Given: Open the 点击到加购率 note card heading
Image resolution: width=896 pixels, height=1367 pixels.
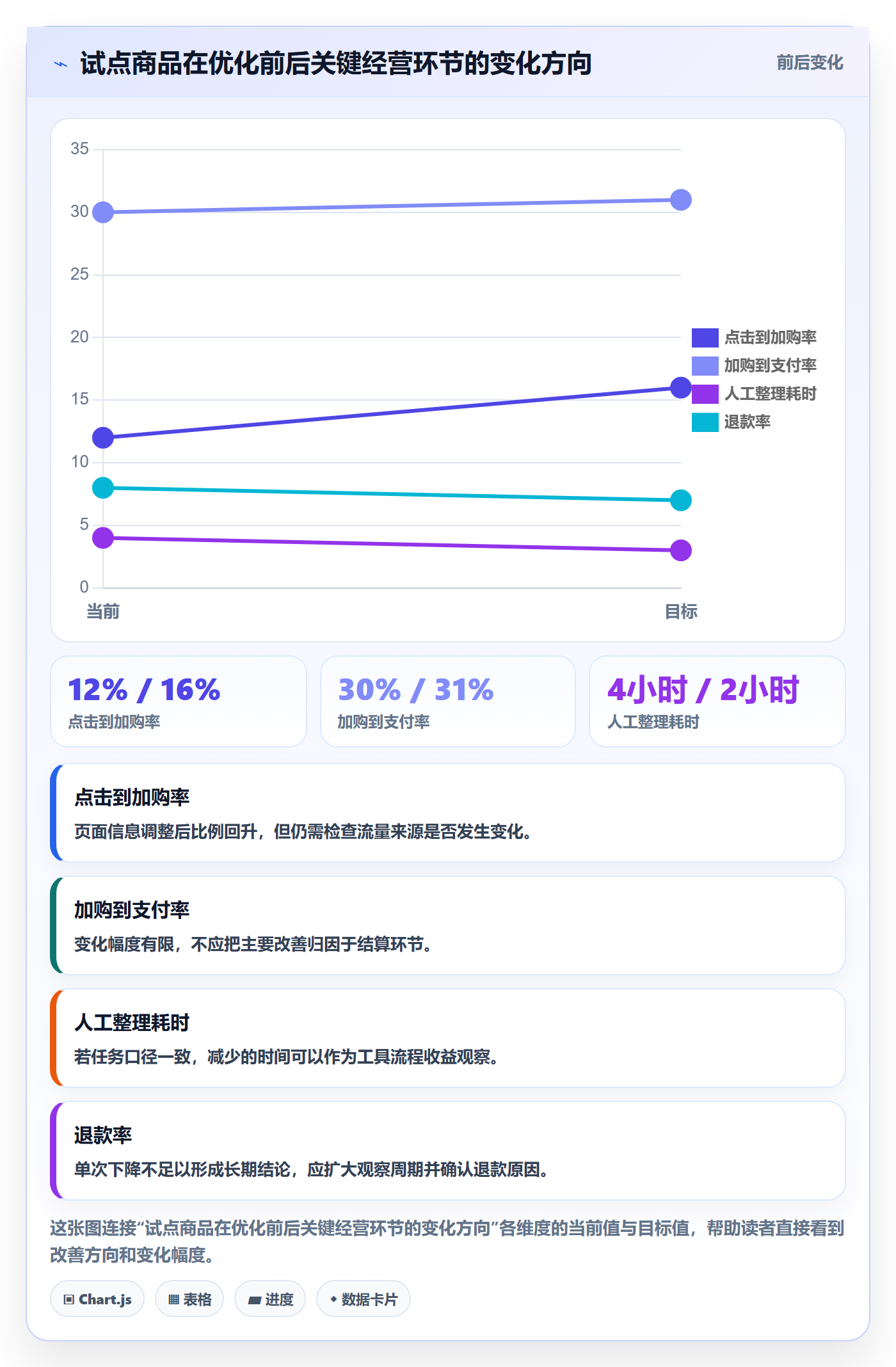Looking at the screenshot, I should 132,797.
